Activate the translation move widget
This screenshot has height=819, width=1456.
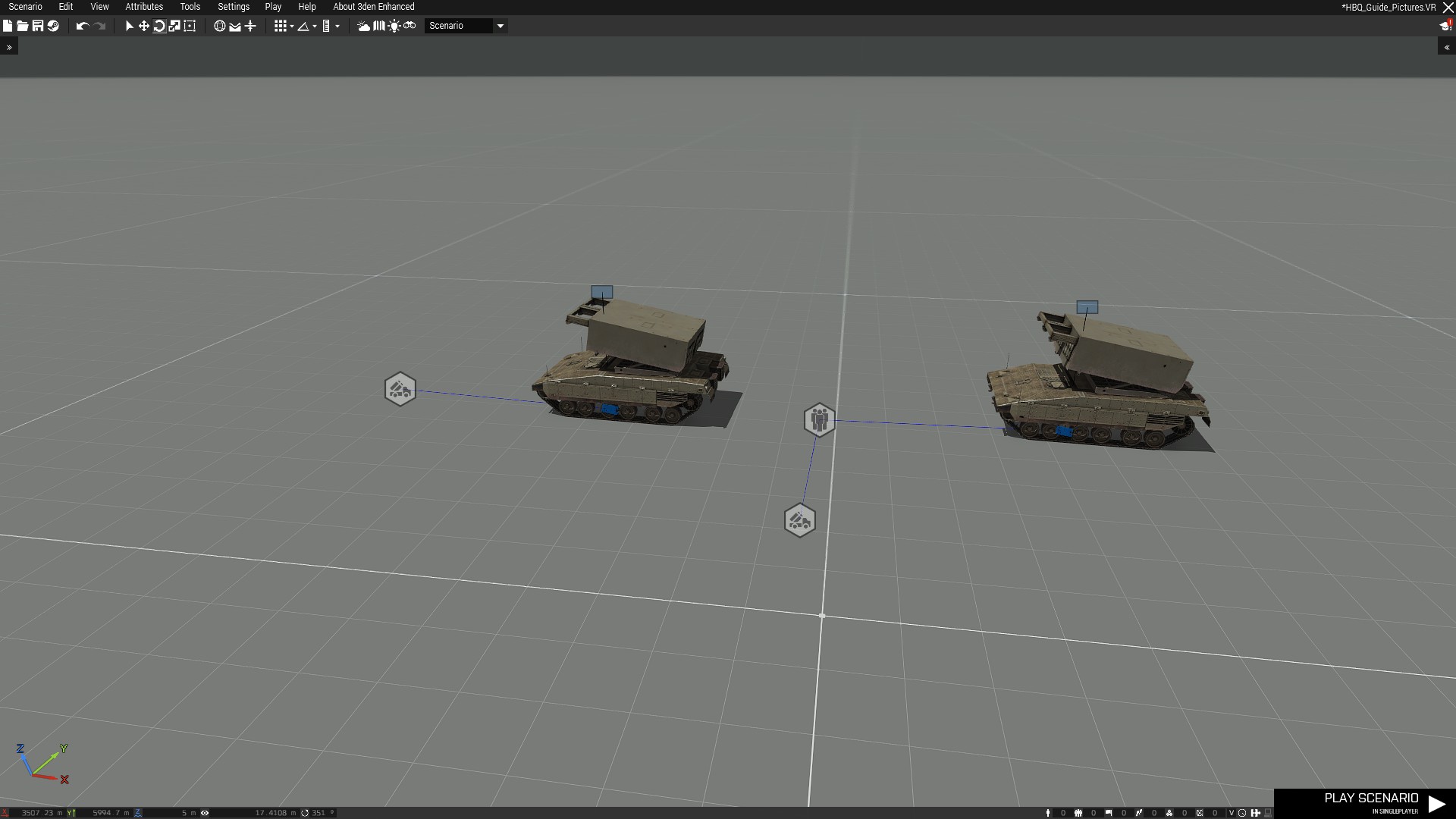pyautogui.click(x=143, y=26)
